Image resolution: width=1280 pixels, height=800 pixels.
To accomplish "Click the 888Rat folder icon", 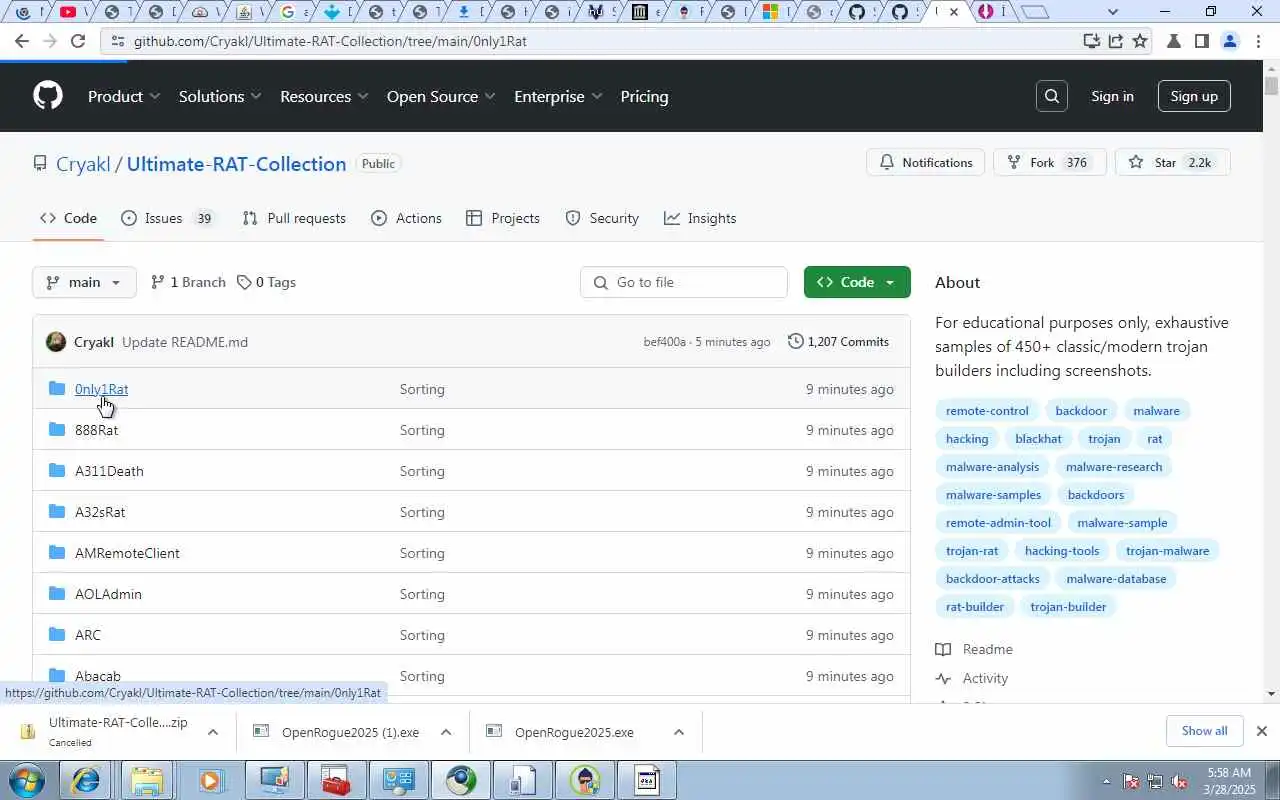I will click(x=57, y=430).
